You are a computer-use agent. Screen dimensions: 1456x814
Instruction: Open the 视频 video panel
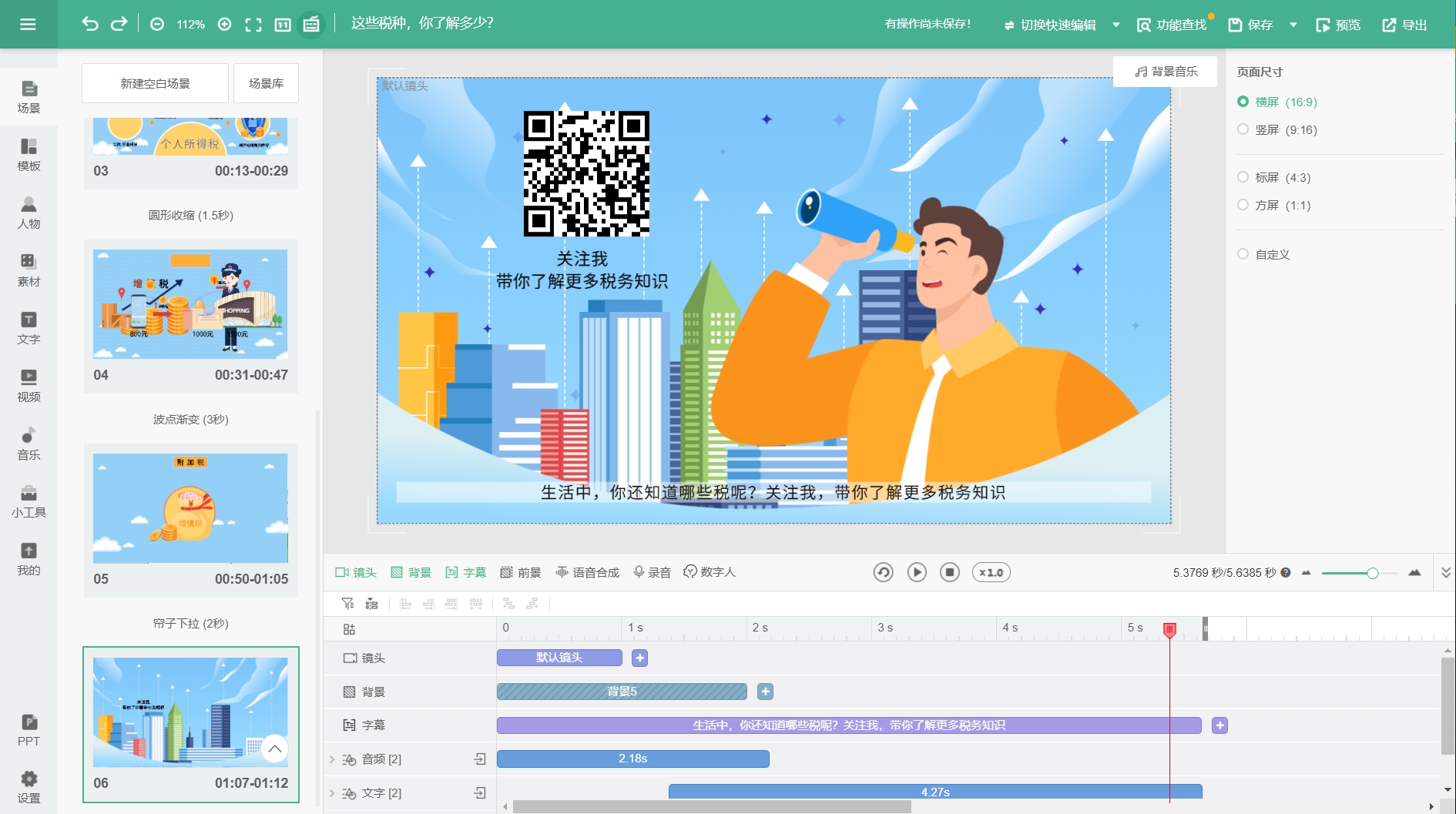pyautogui.click(x=29, y=386)
